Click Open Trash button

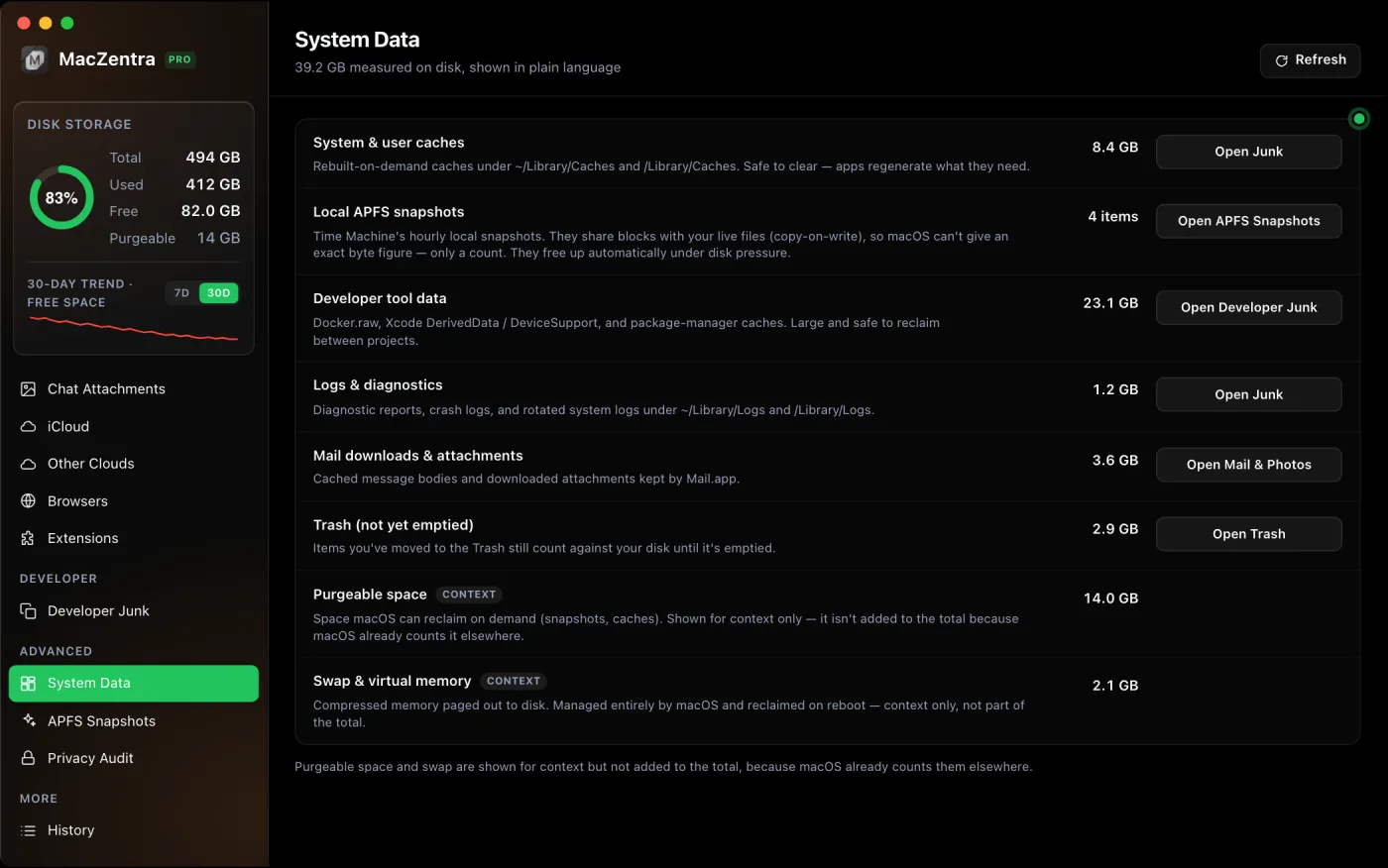(1248, 534)
